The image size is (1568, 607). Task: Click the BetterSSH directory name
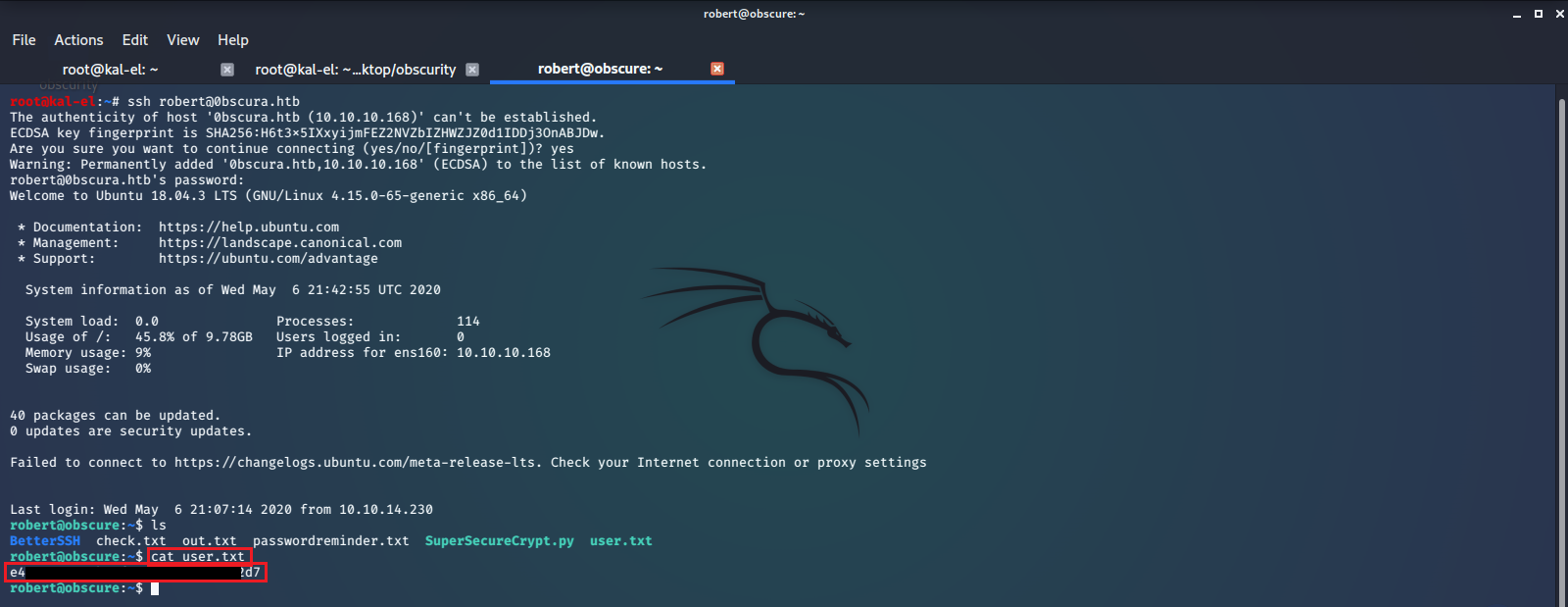(45, 541)
